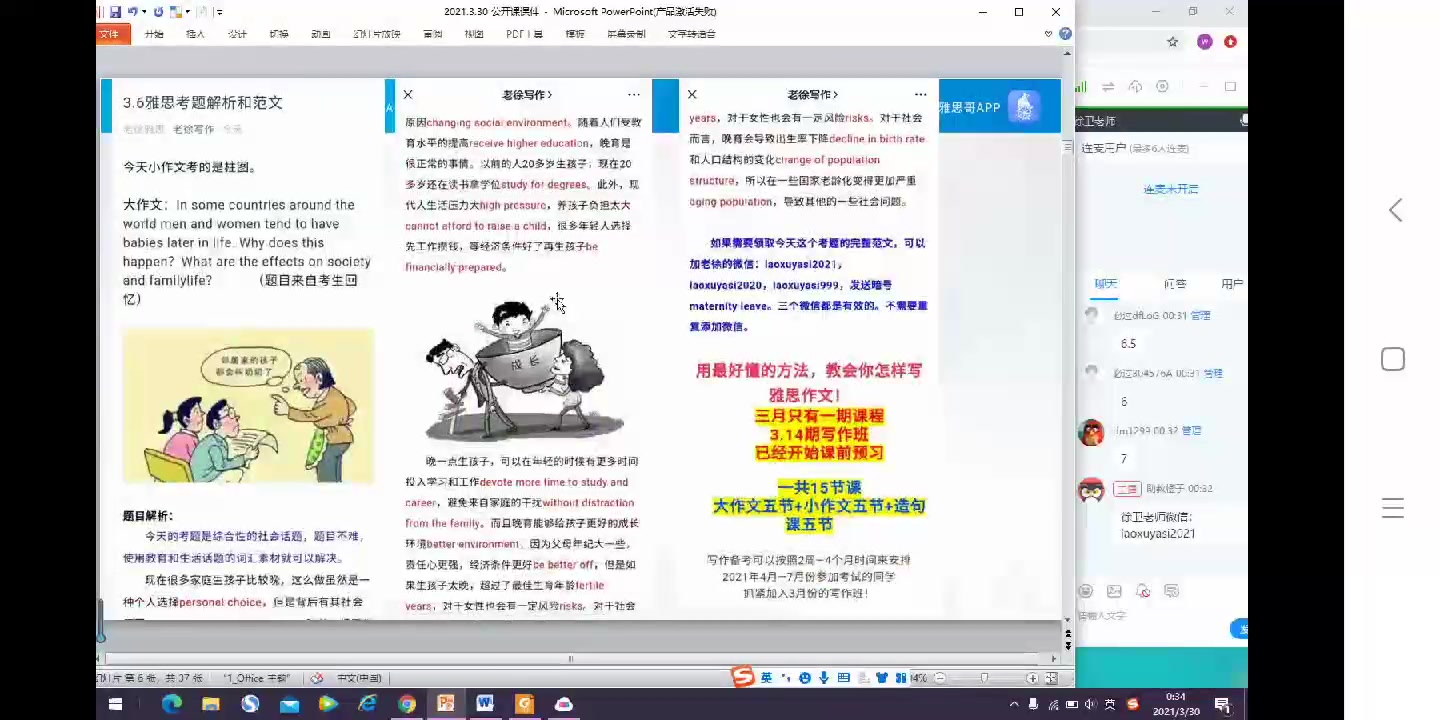Viewport: 1440px width, 720px height.
Task: Switch to the 聊天 tab in chat window
Action: (x=1105, y=284)
